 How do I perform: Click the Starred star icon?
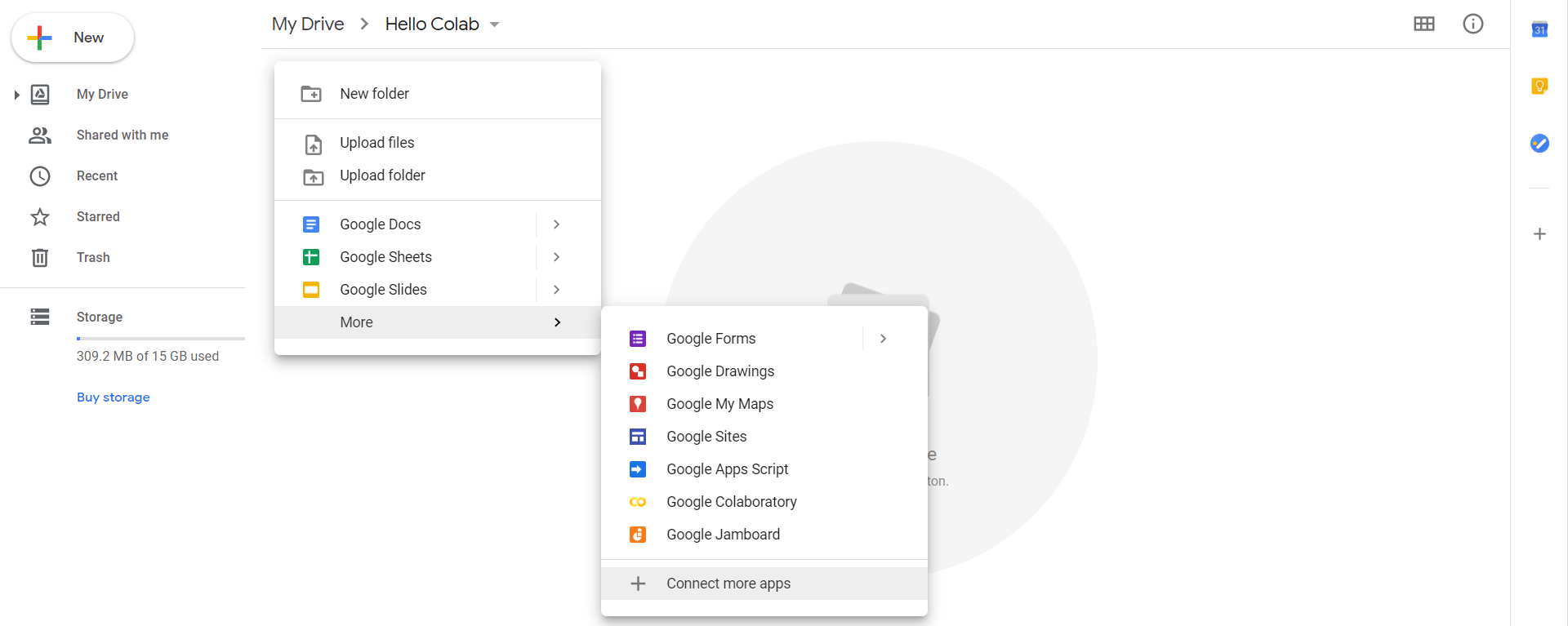pos(40,217)
